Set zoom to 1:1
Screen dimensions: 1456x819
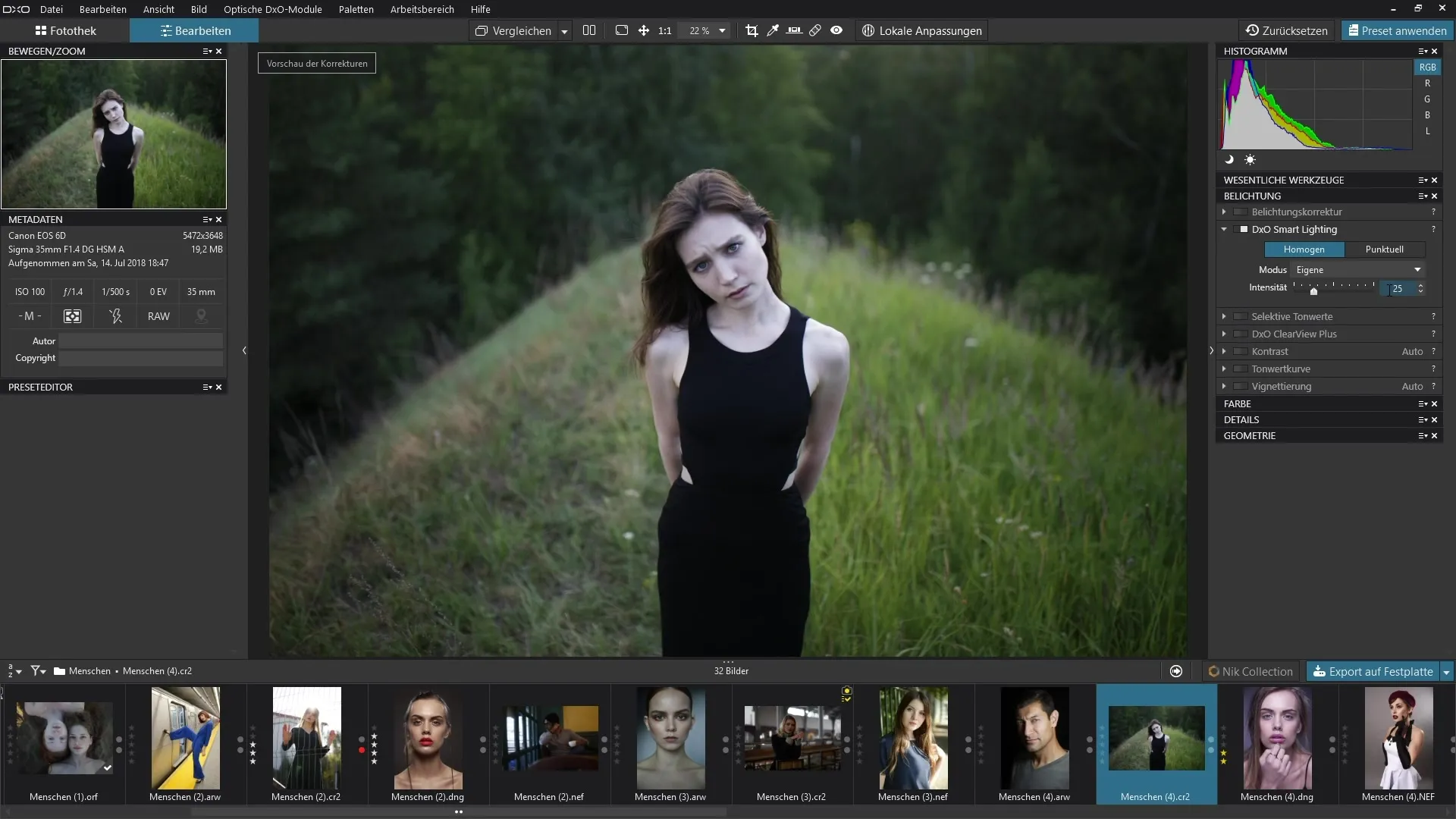pyautogui.click(x=665, y=31)
